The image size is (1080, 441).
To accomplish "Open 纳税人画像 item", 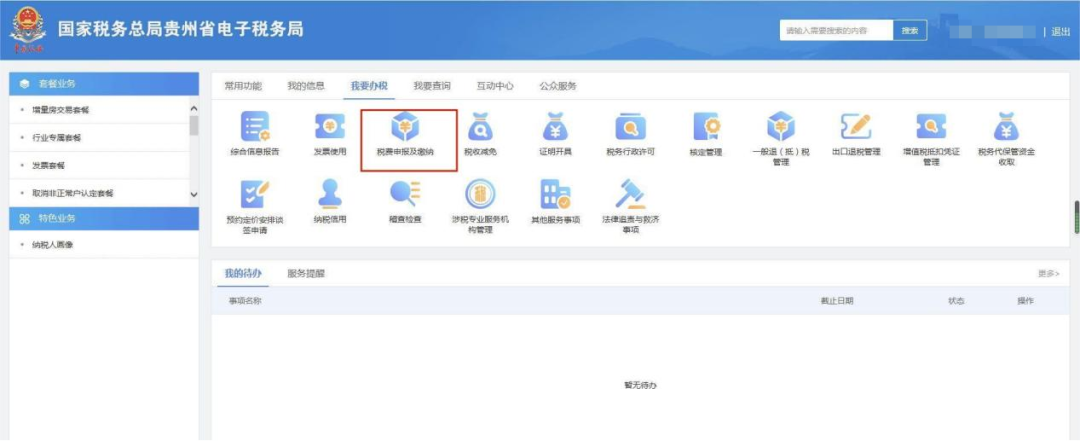I will pyautogui.click(x=52, y=245).
